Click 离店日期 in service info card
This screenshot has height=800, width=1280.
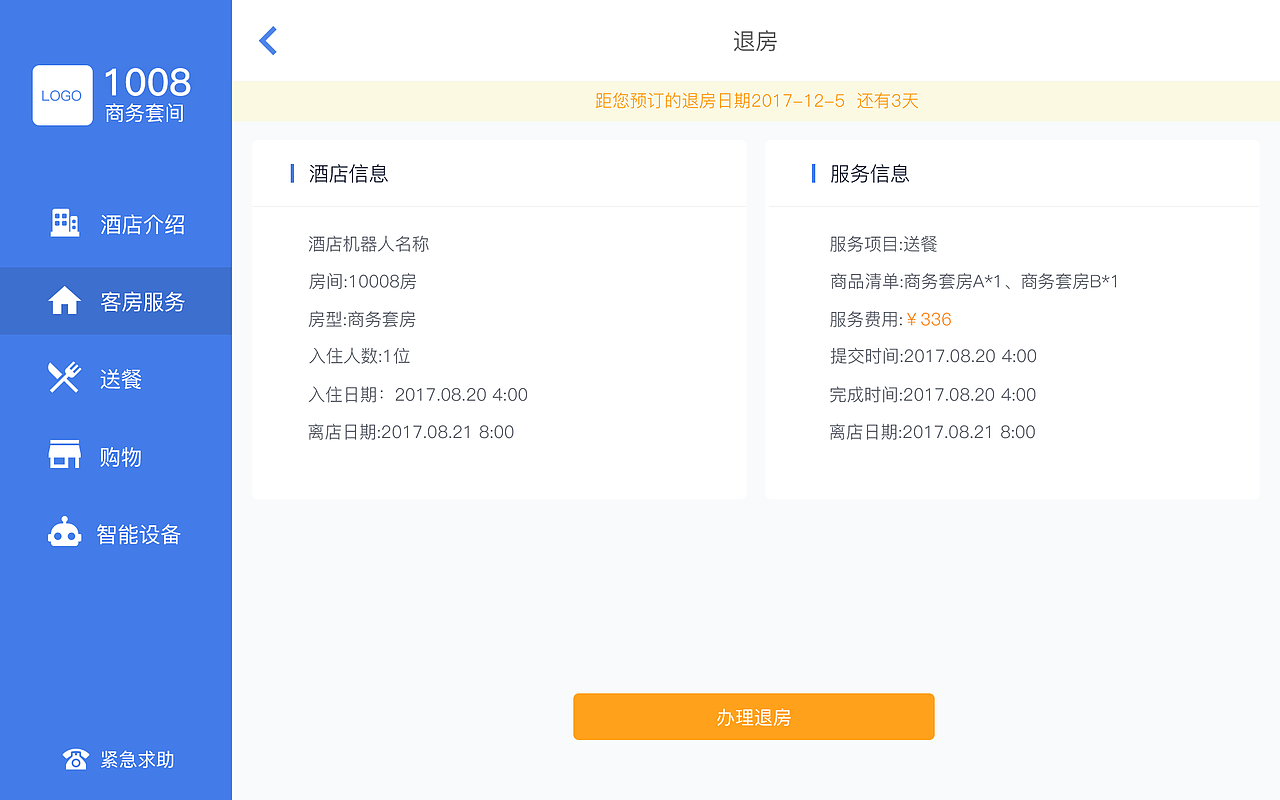pos(932,432)
